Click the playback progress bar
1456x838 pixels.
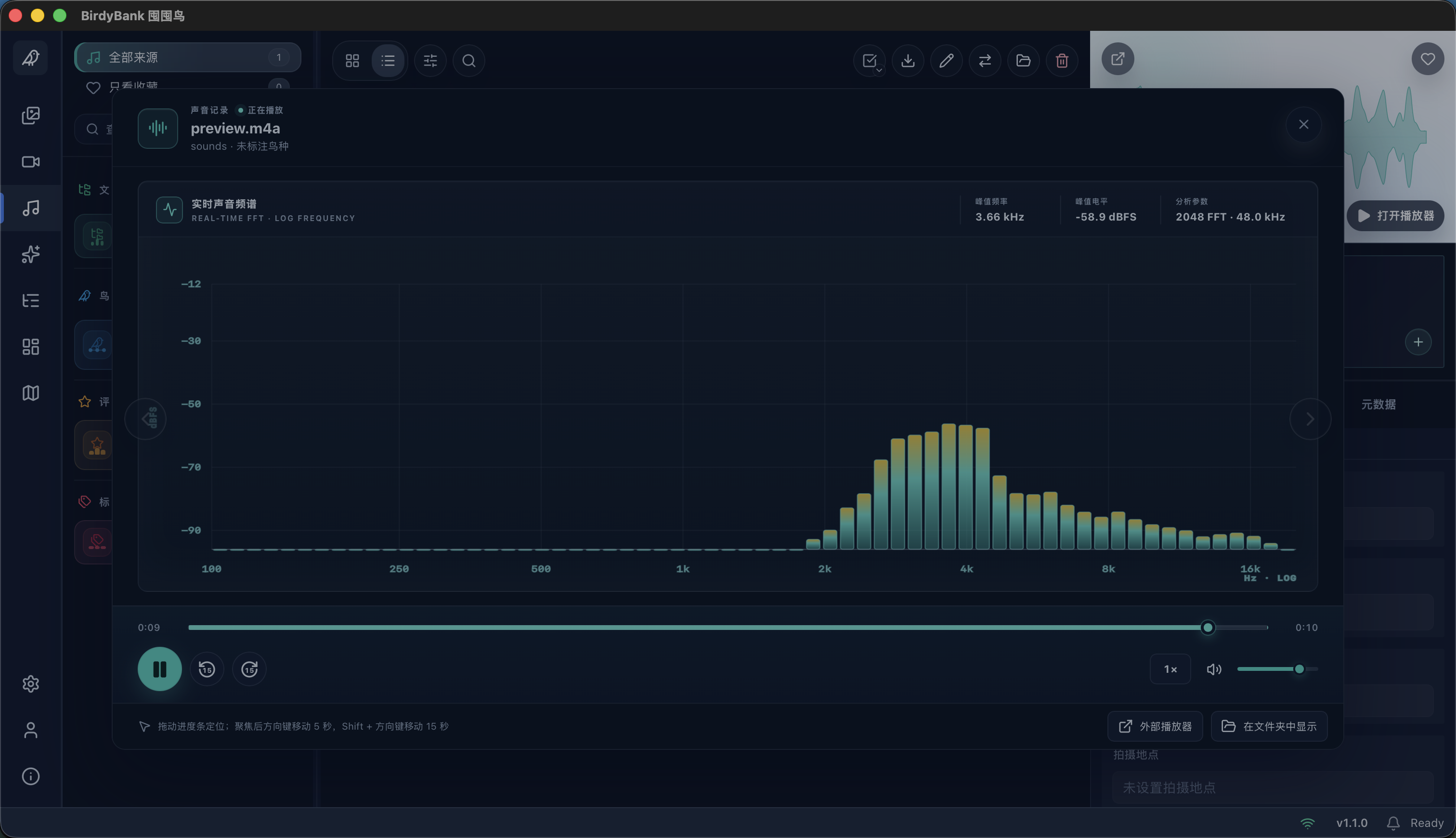(x=728, y=628)
